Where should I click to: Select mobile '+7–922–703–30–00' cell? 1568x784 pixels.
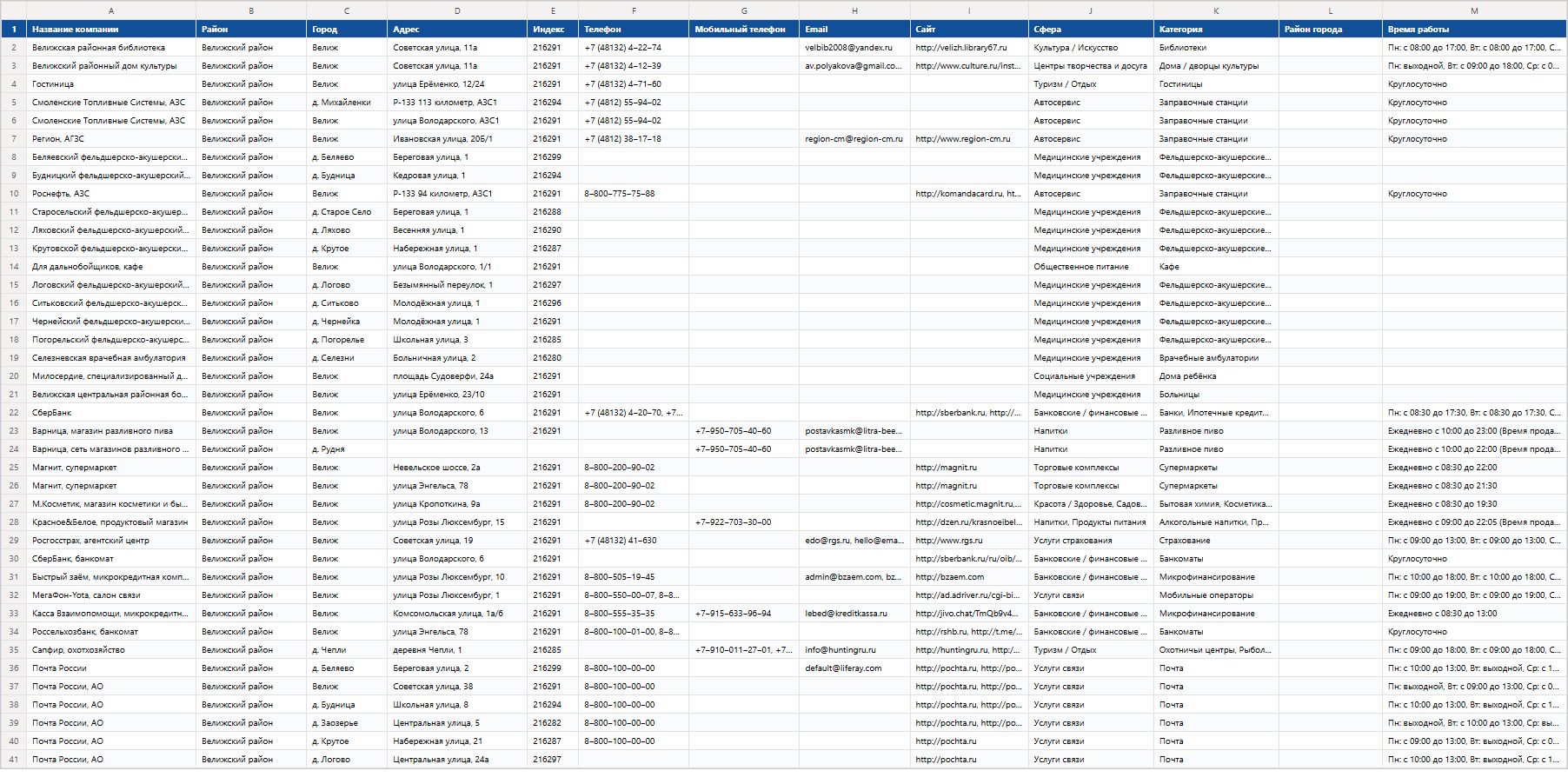click(x=744, y=522)
